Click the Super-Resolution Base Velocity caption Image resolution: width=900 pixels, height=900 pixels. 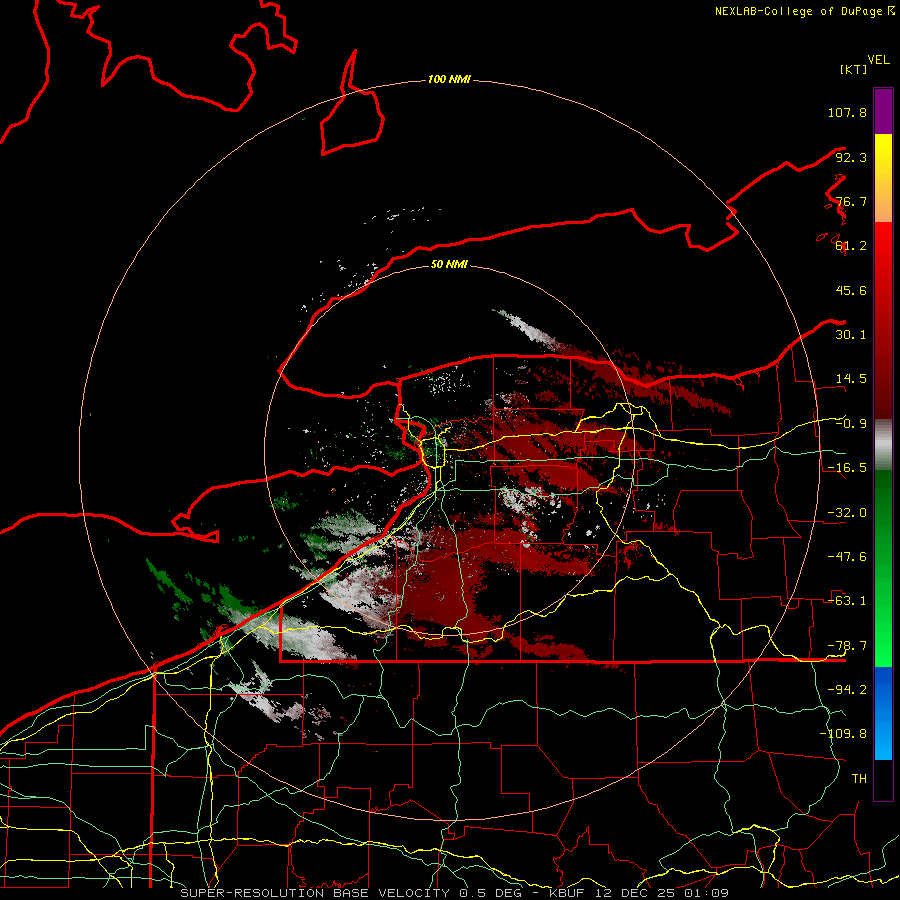tap(455, 893)
